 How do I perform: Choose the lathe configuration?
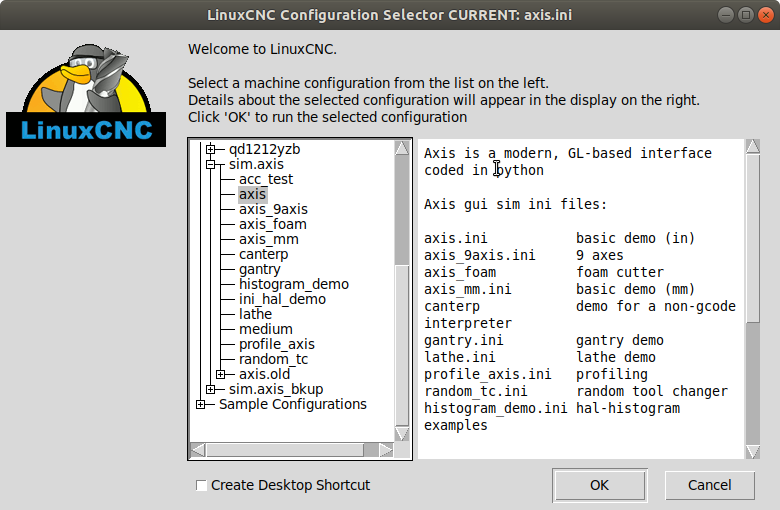point(255,314)
